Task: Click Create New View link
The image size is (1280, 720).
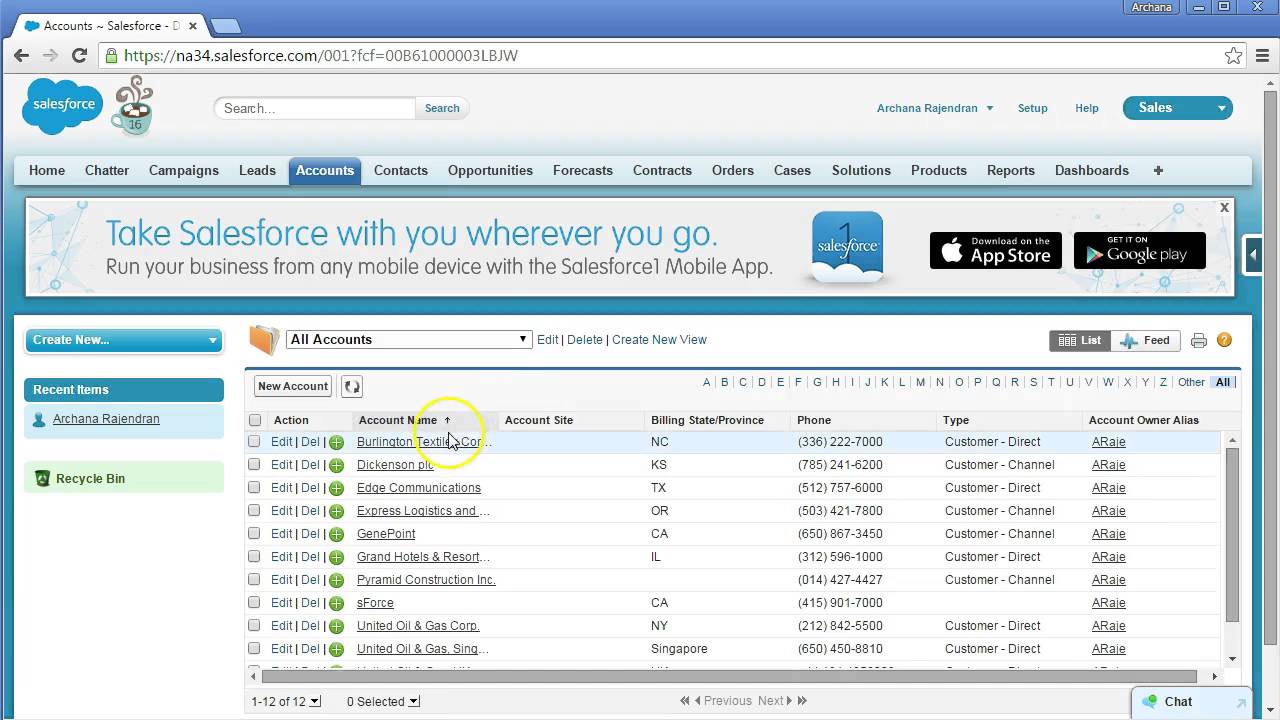Action: click(x=659, y=340)
